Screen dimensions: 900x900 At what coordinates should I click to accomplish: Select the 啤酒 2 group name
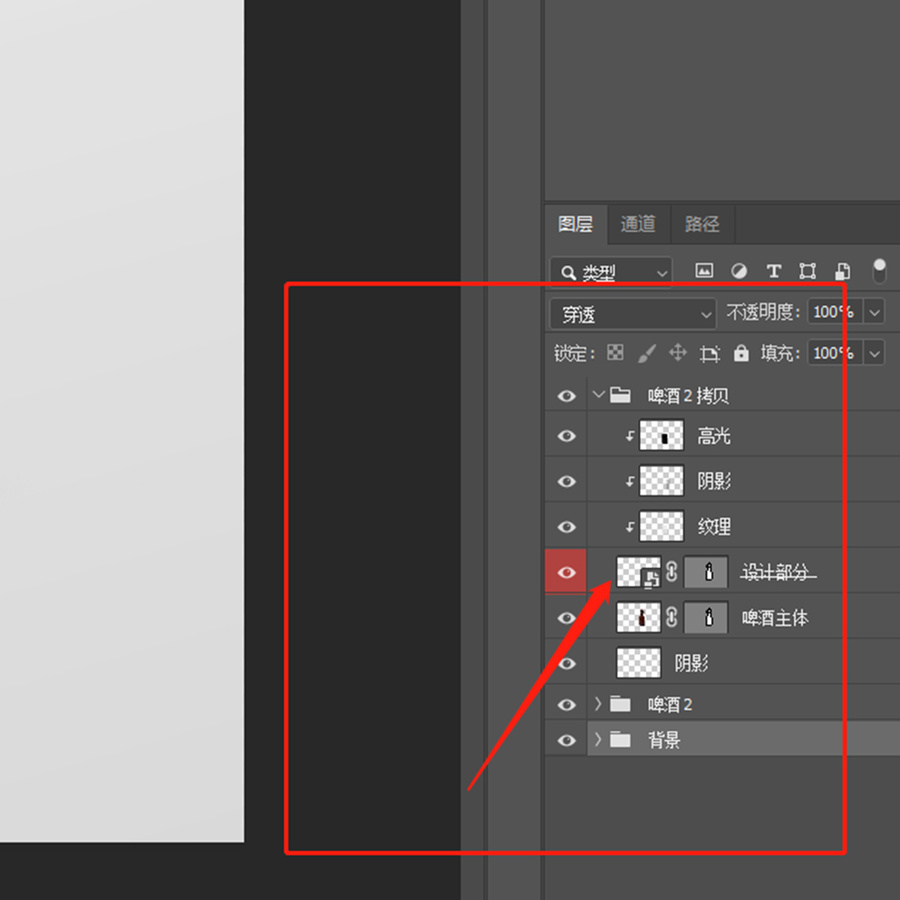(670, 704)
